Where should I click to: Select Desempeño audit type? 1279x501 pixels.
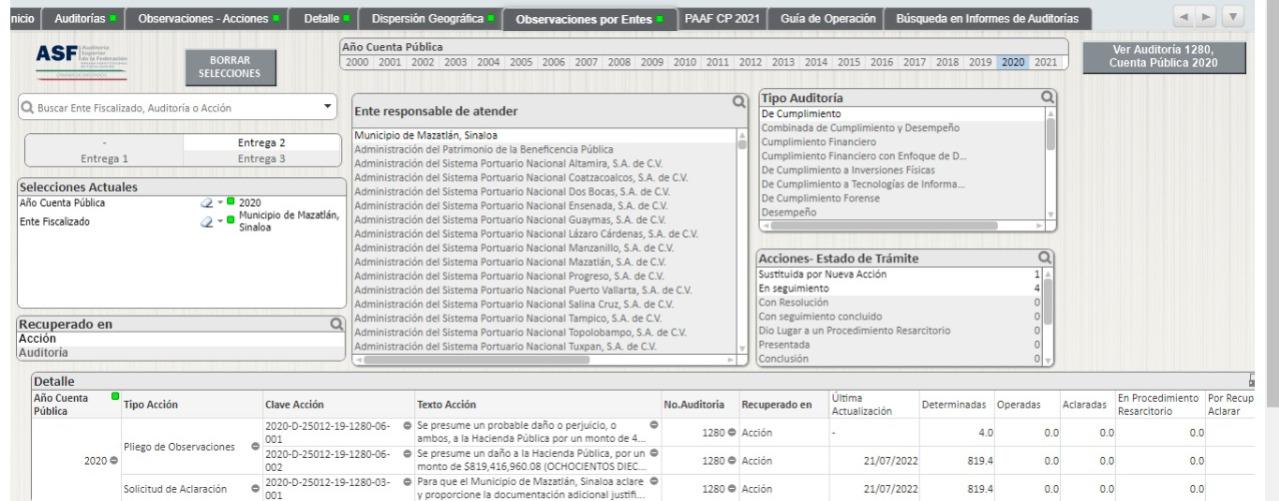coord(901,212)
